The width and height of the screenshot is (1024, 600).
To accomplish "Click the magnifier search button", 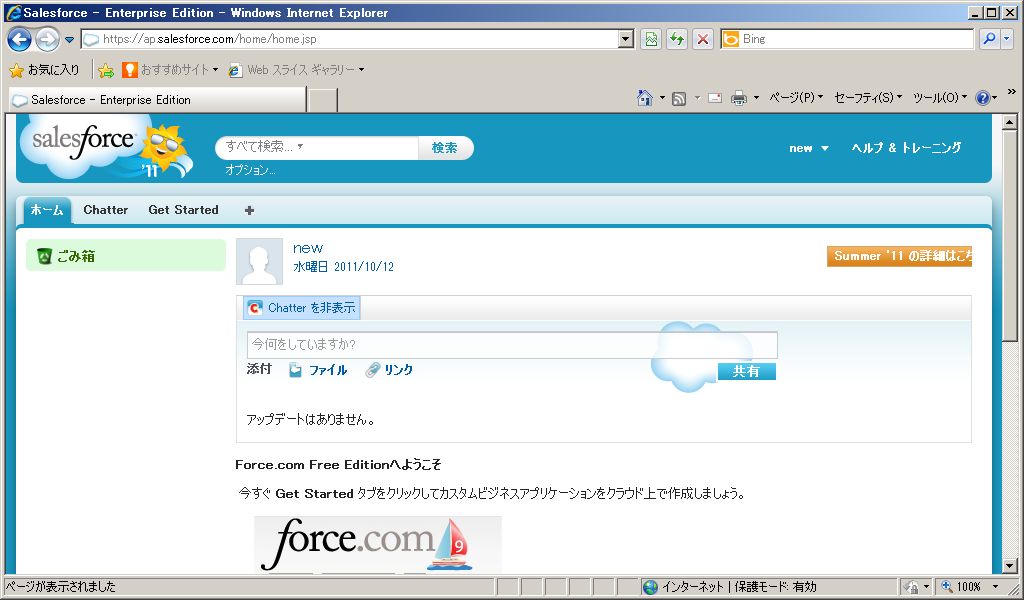I will click(989, 39).
